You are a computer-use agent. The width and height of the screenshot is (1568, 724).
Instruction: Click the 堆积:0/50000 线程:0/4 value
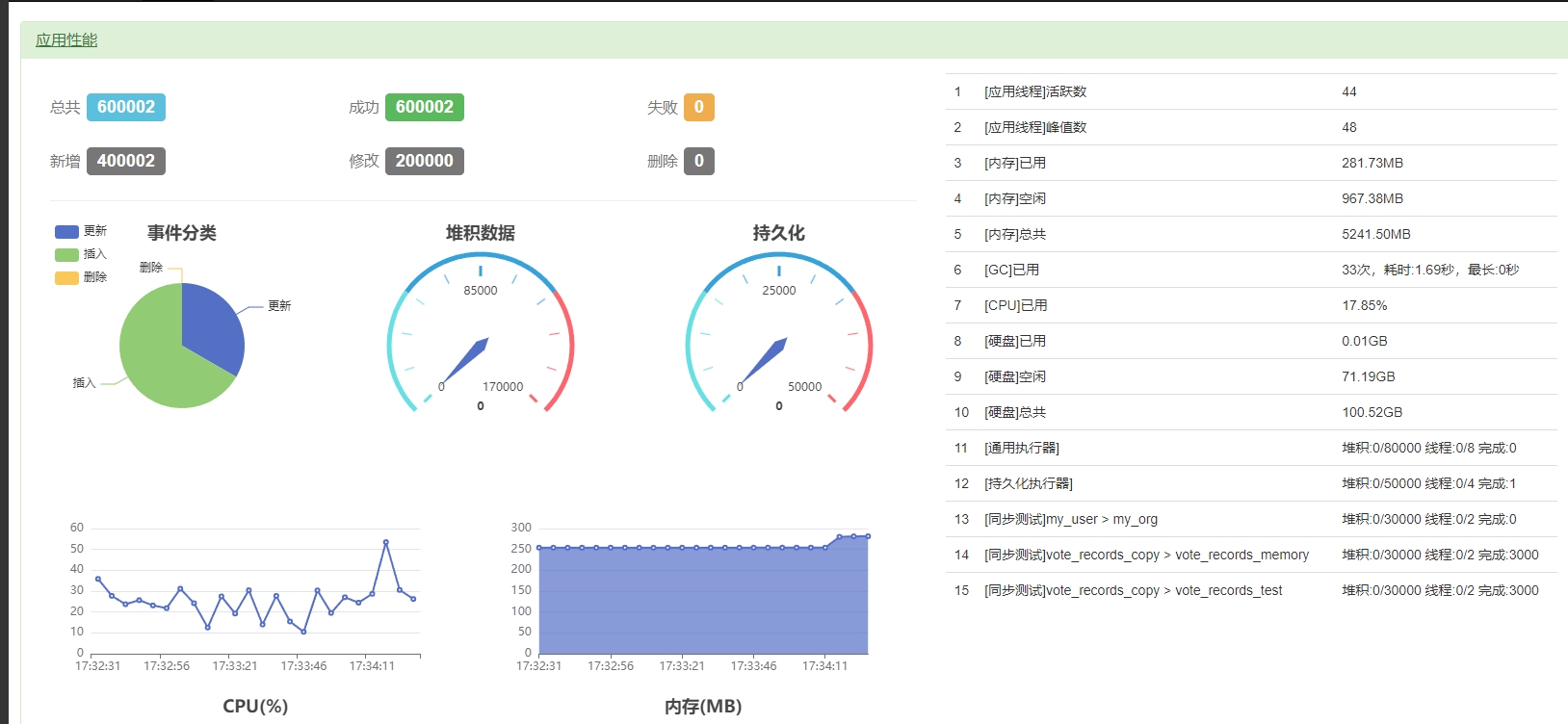[x=1429, y=483]
